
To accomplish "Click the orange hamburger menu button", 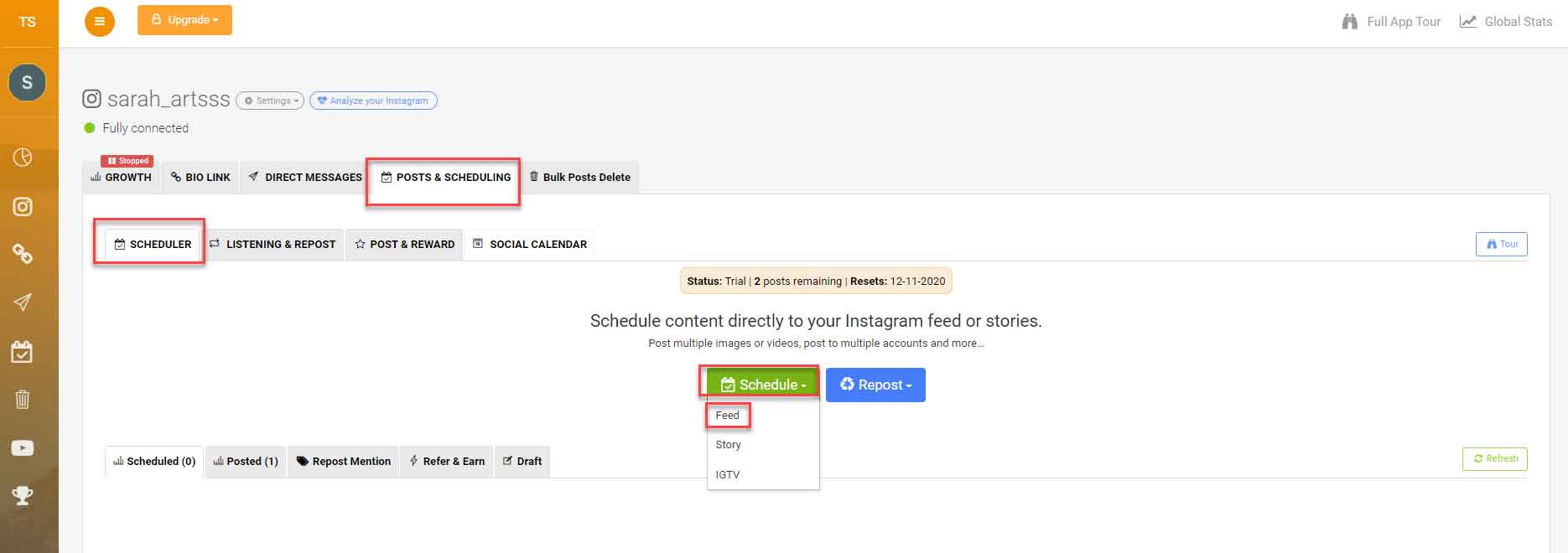I will click(x=100, y=19).
